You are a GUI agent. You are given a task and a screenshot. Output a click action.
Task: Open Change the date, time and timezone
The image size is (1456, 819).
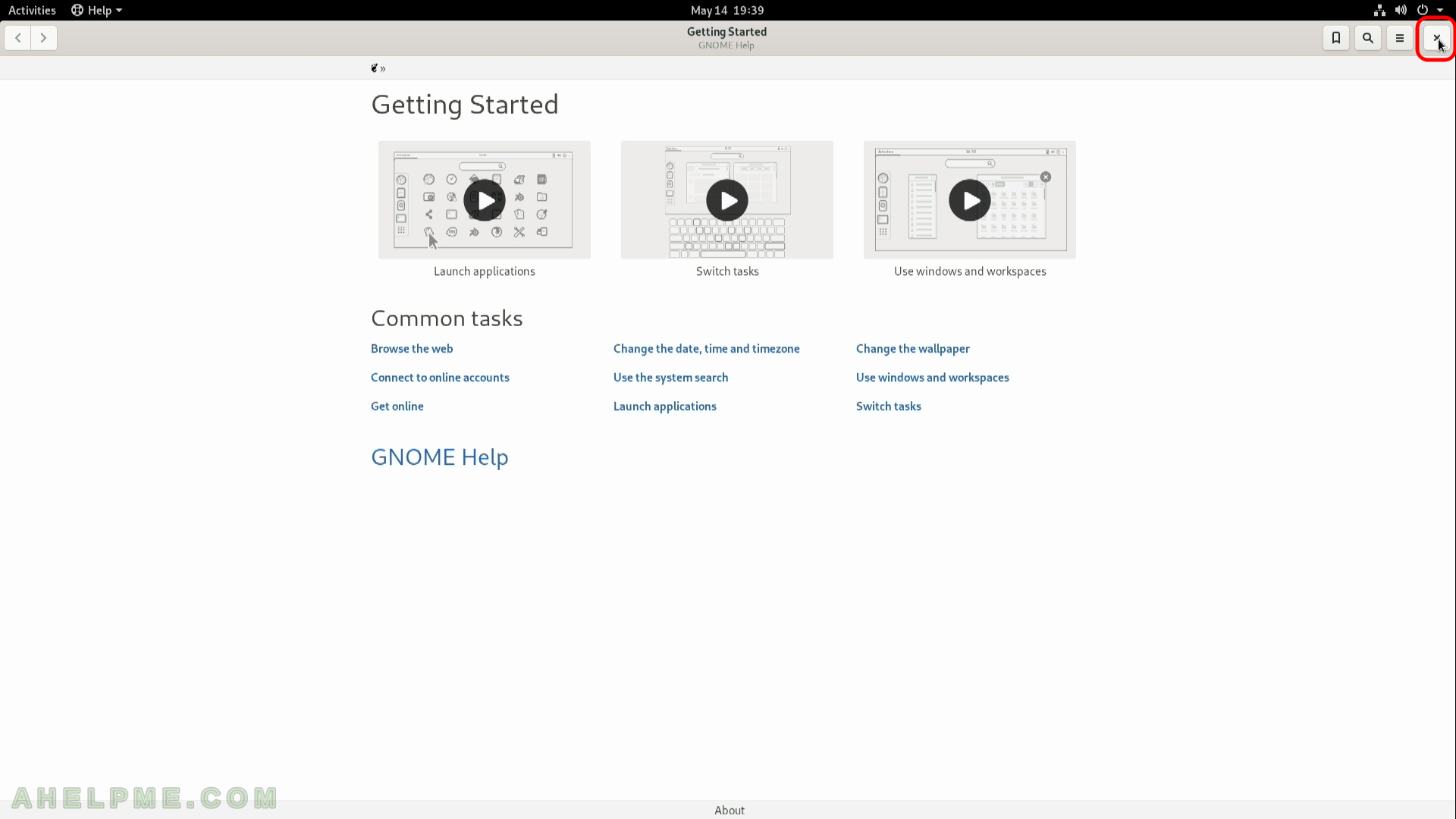coord(707,349)
